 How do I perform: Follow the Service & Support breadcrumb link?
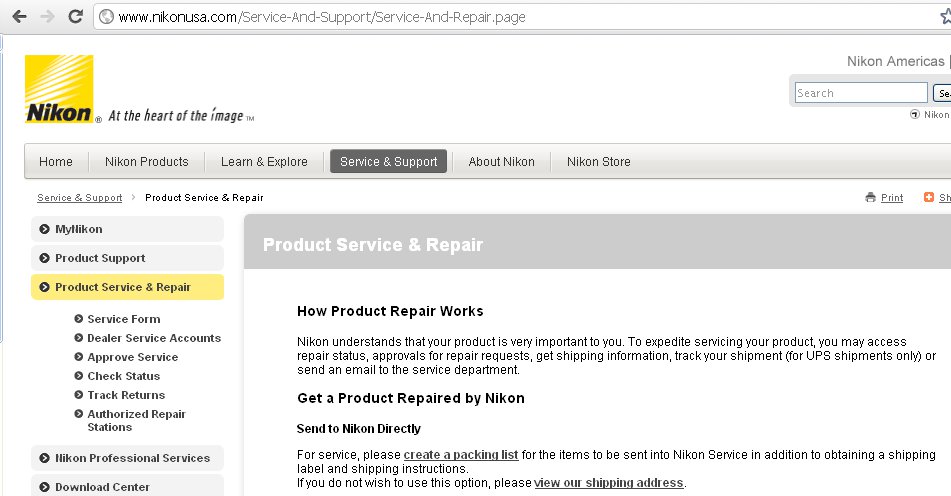[79, 198]
